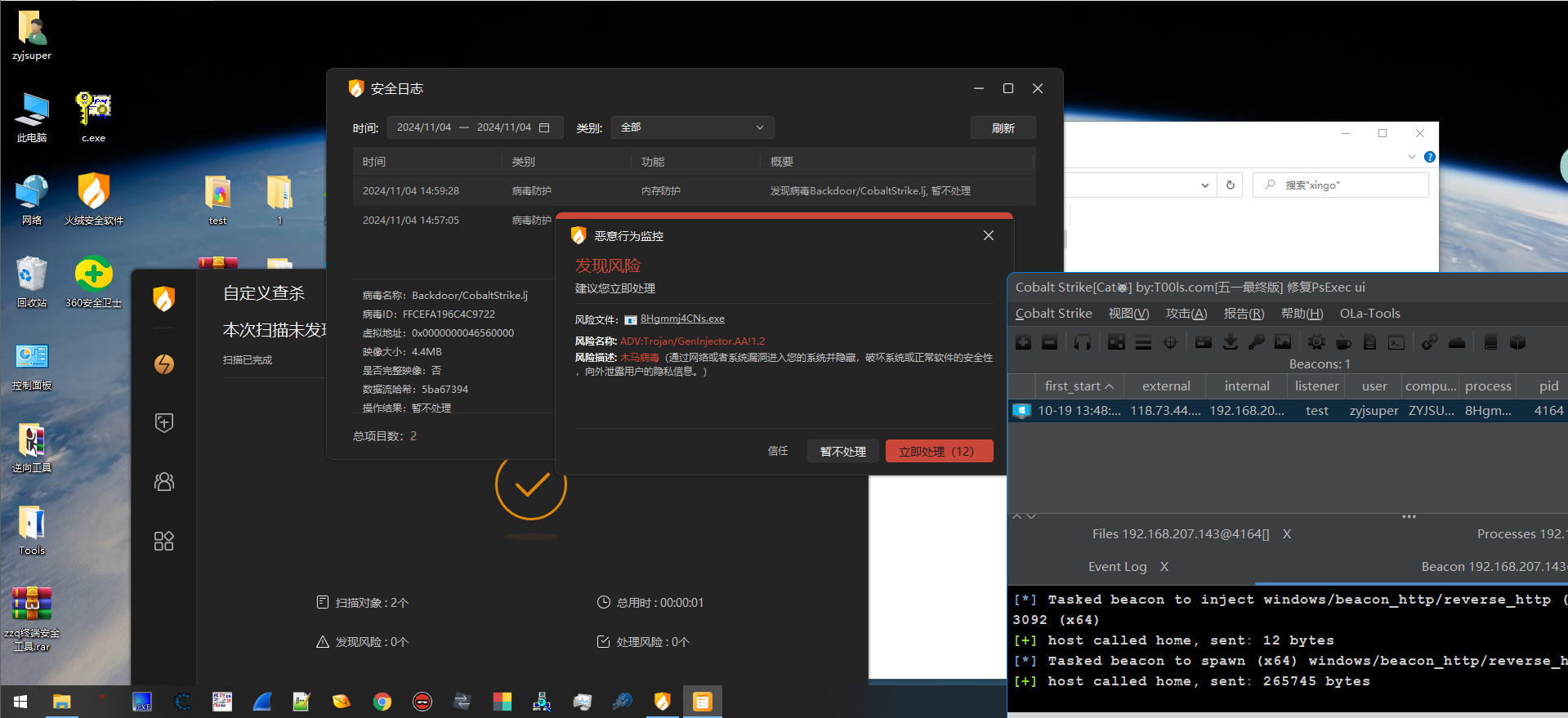Open Listeners via the headphones icon
The image size is (1568, 718).
(1083, 342)
